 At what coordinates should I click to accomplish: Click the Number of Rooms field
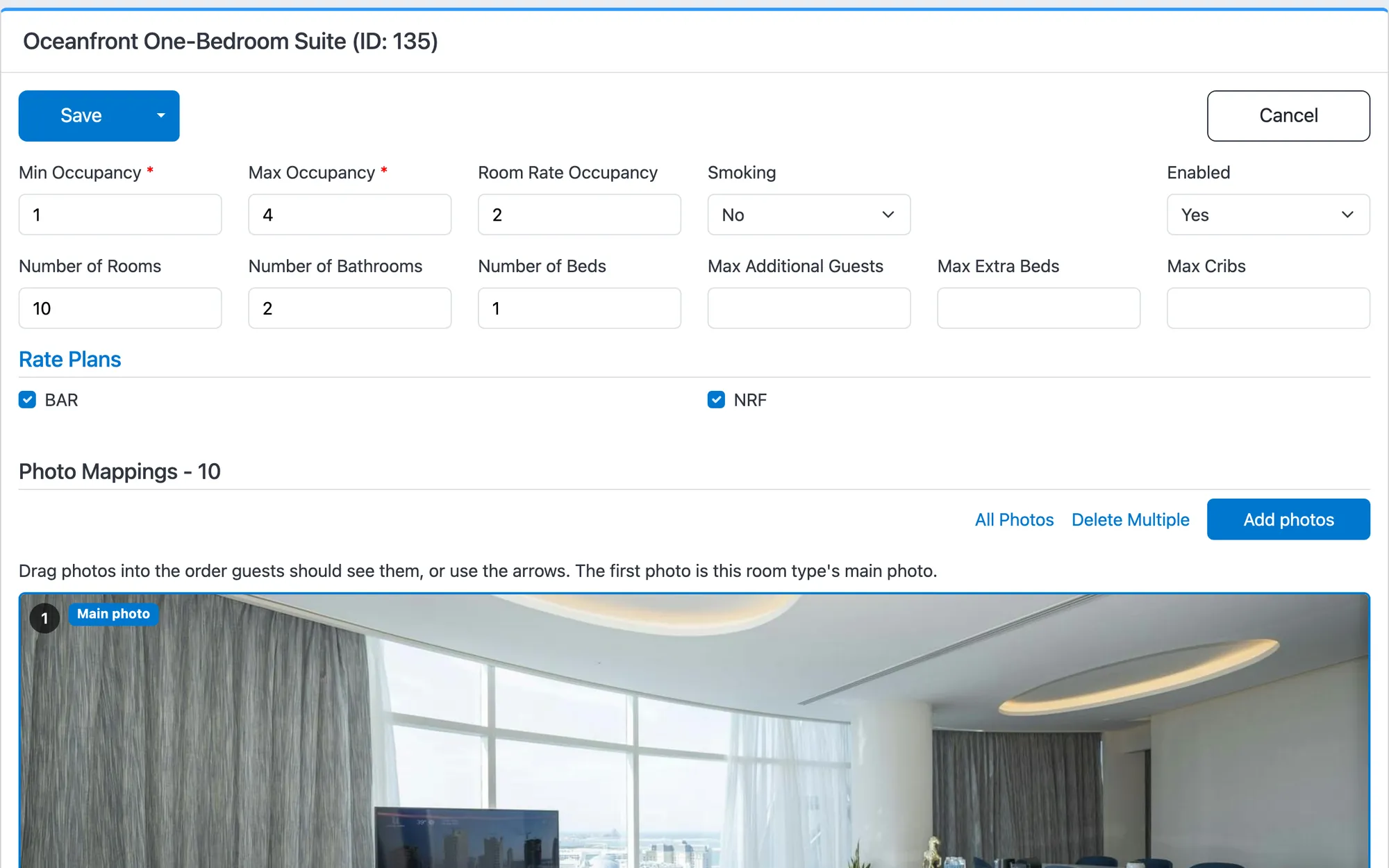click(120, 308)
